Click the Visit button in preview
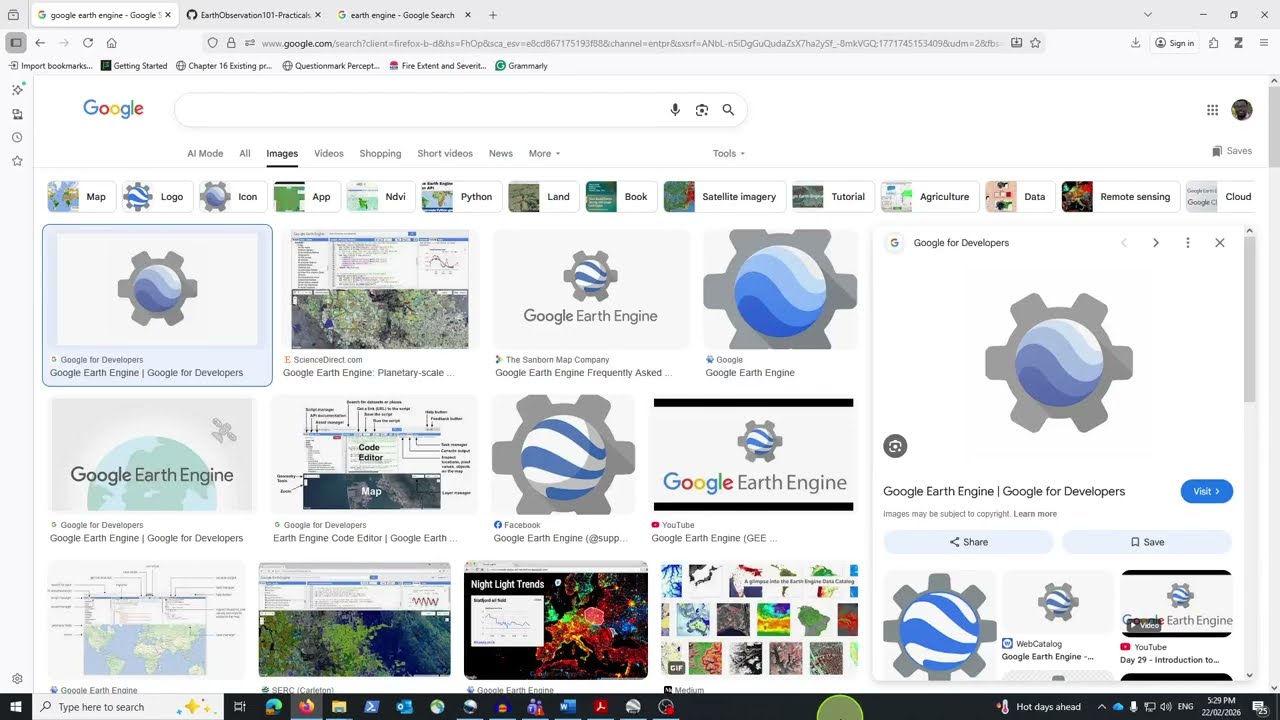The height and width of the screenshot is (720, 1280). point(1207,491)
